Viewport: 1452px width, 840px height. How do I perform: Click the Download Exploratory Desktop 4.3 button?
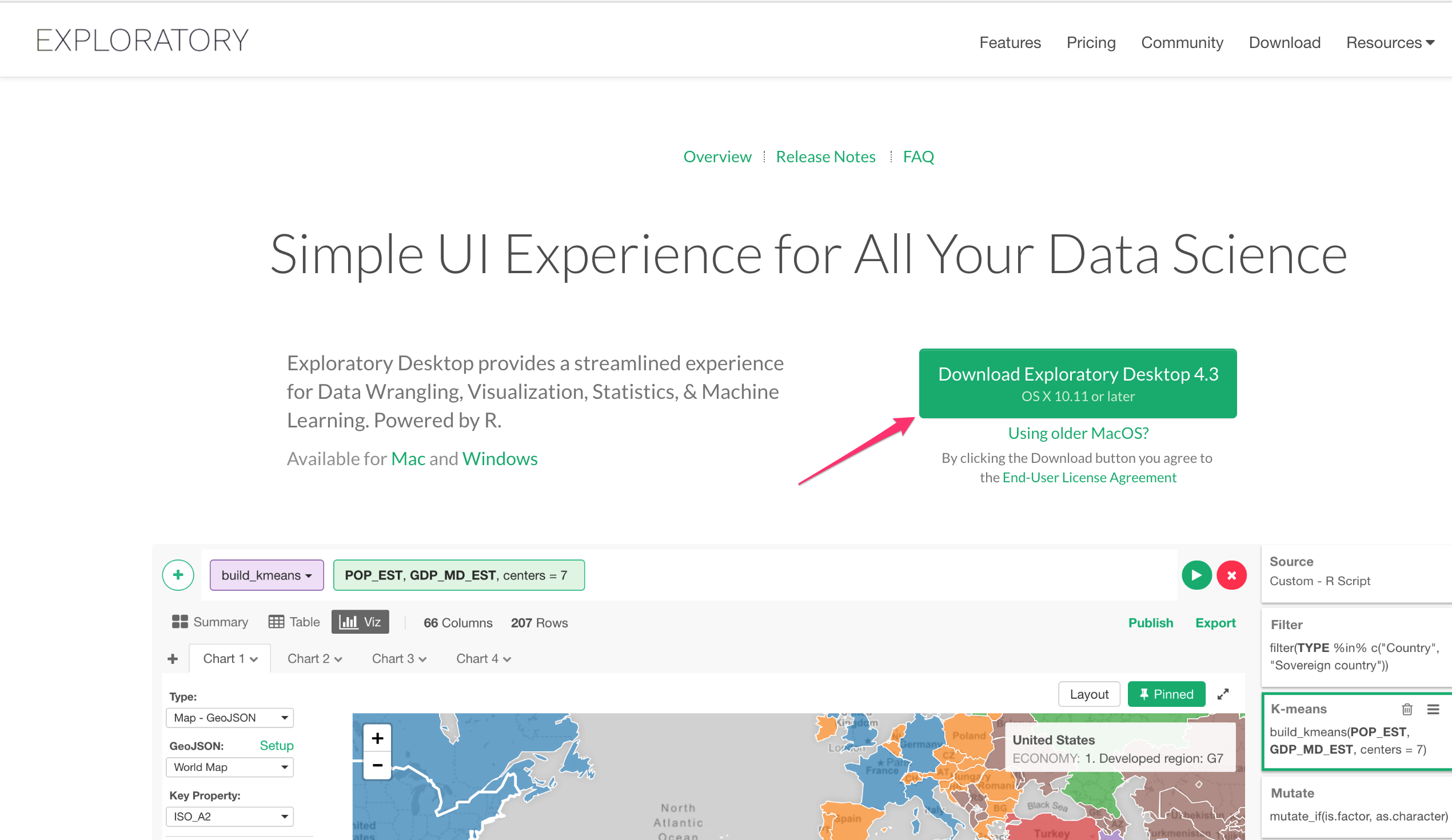click(1078, 383)
